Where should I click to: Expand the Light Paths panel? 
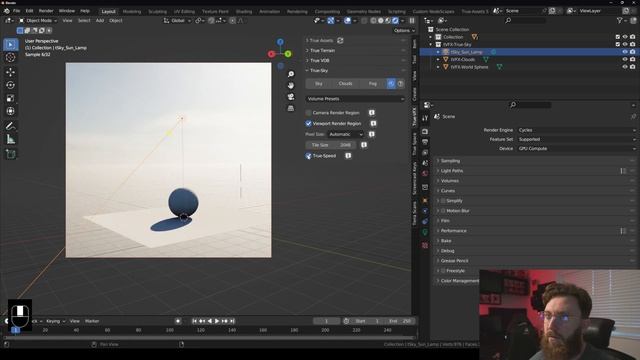coord(535,171)
